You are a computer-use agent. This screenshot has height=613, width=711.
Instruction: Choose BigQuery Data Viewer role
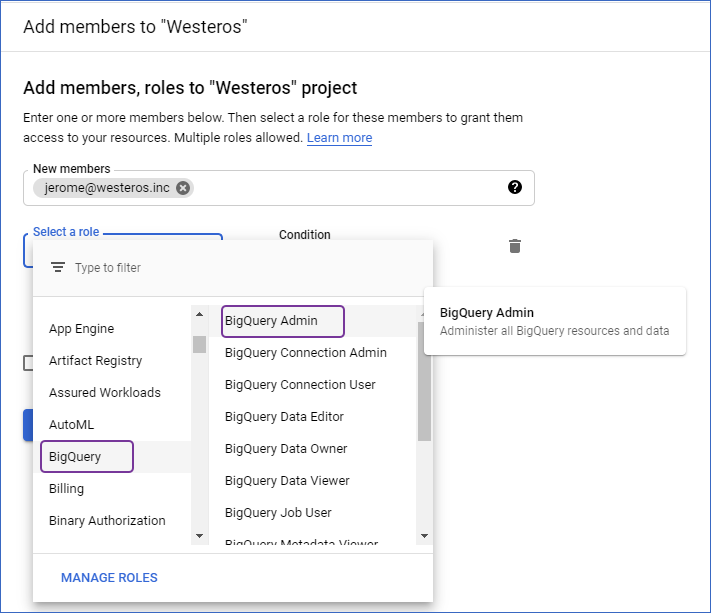coord(312,481)
